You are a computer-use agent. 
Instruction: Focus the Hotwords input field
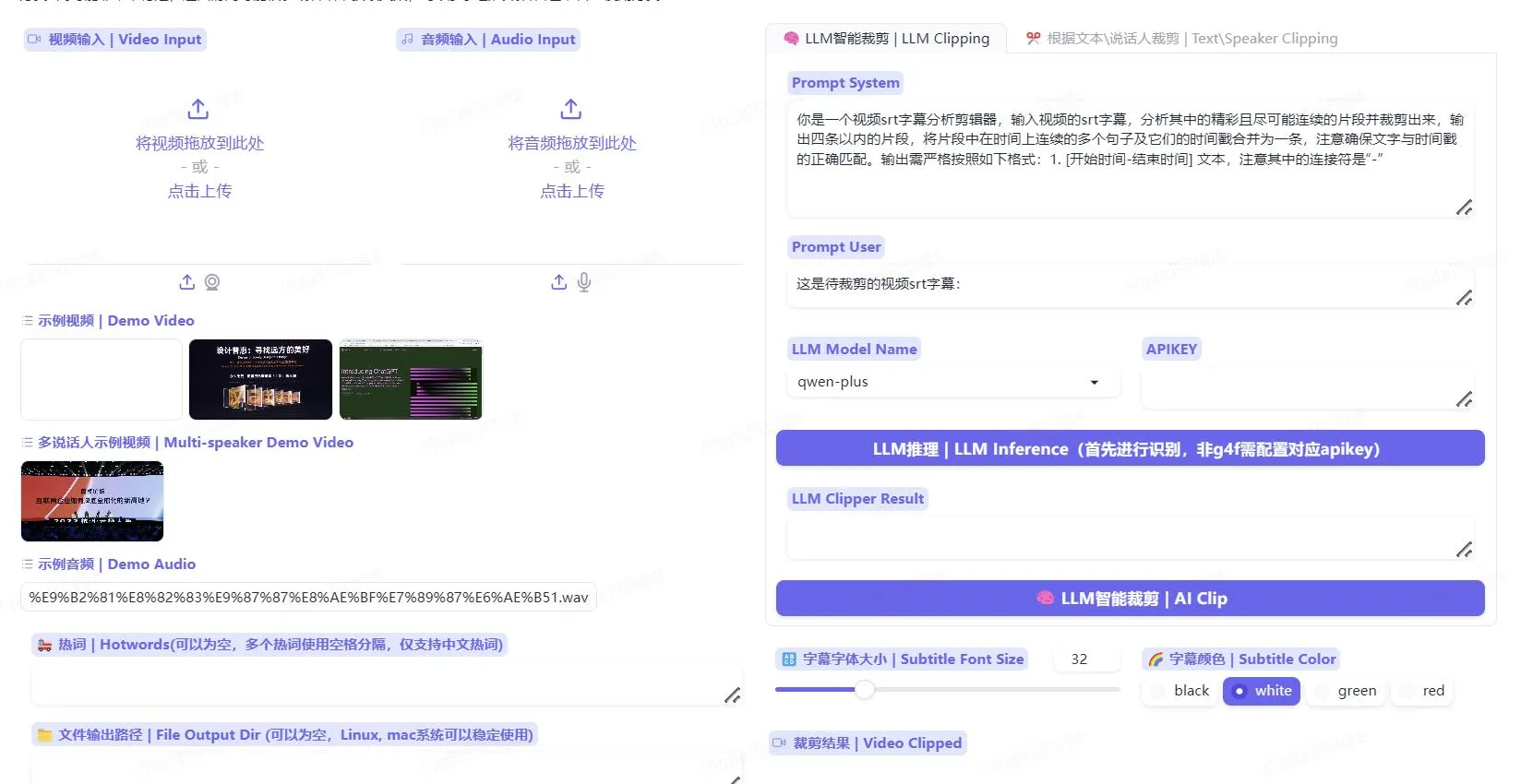click(x=378, y=685)
